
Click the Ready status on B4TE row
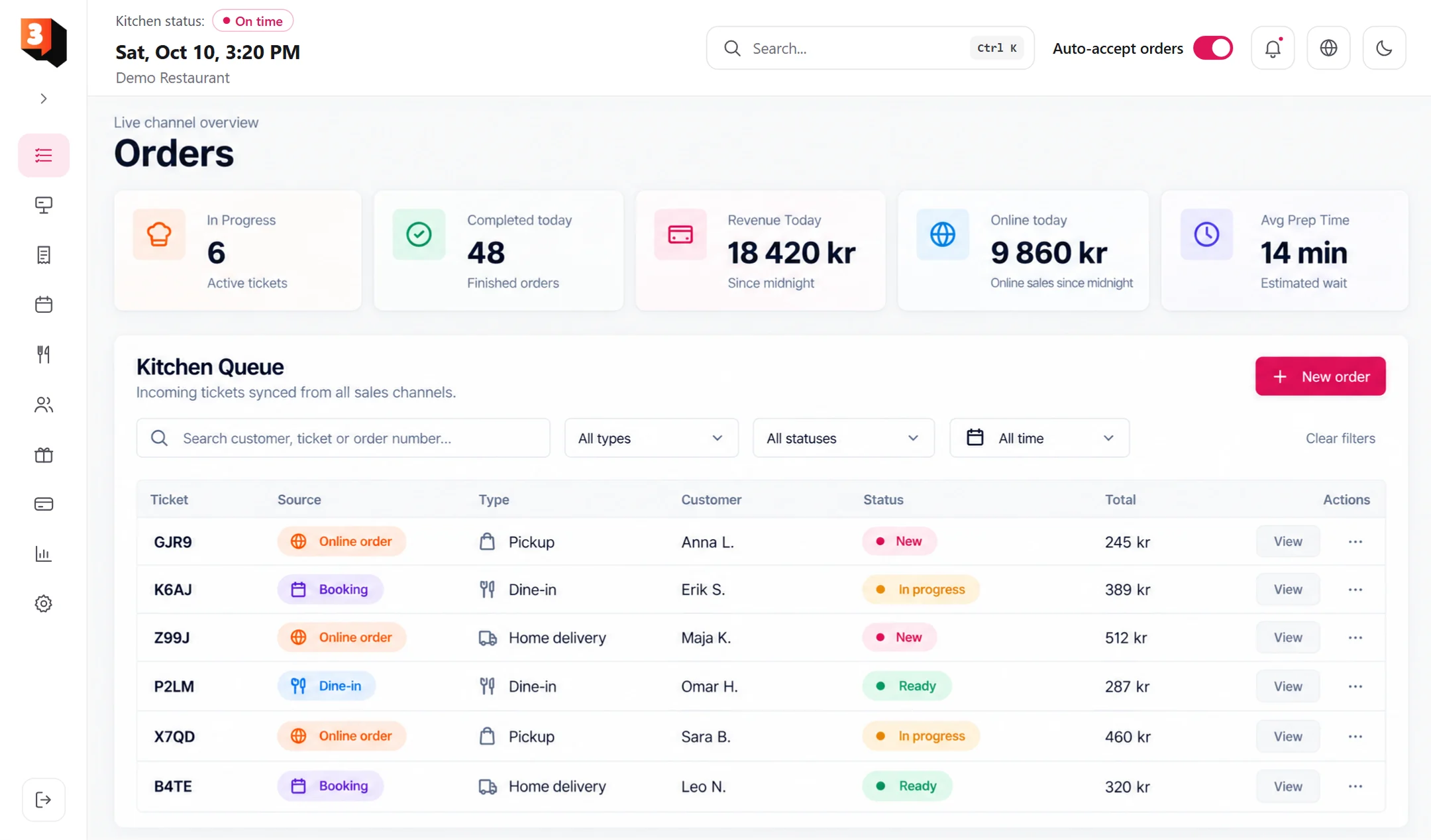tap(907, 786)
